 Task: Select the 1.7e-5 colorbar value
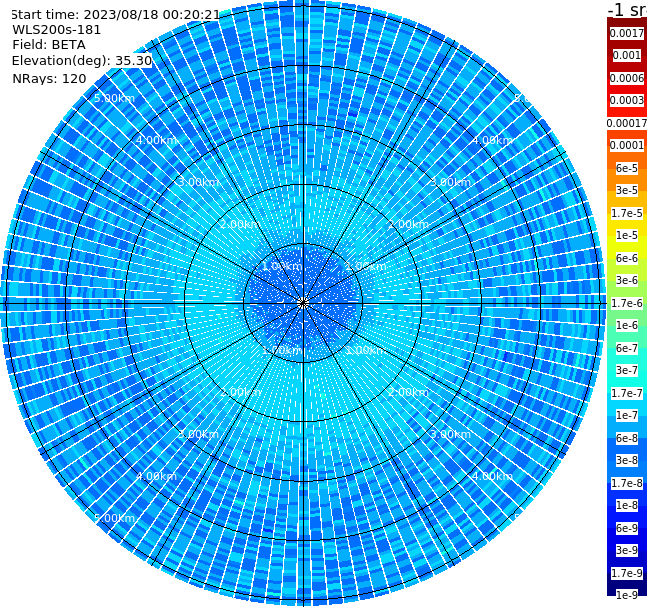627,213
